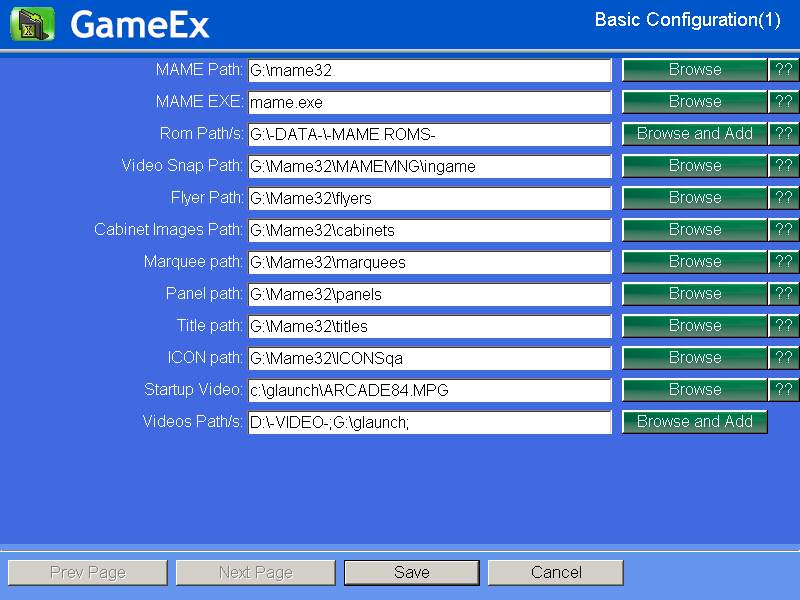Show '??' help for Title path
This screenshot has width=800, height=600.
click(x=783, y=326)
